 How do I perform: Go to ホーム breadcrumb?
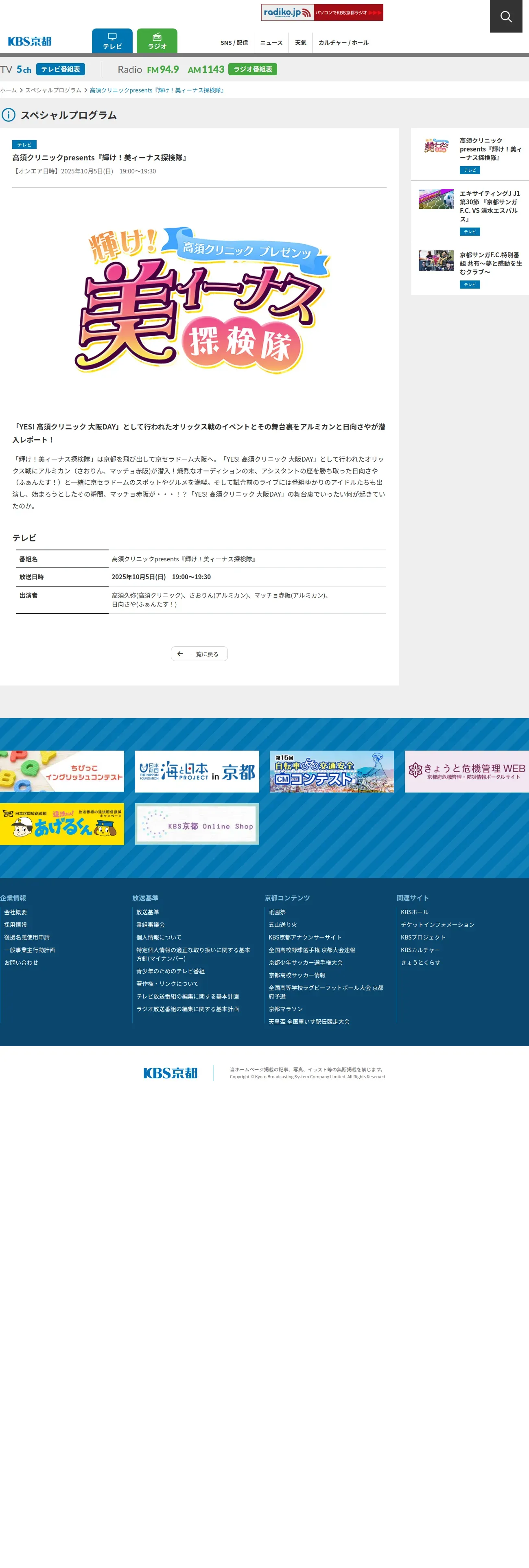coord(9,90)
